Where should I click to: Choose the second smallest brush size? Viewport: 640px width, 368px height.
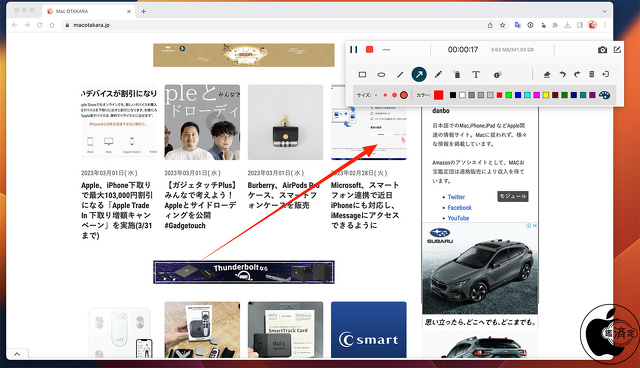(x=385, y=95)
